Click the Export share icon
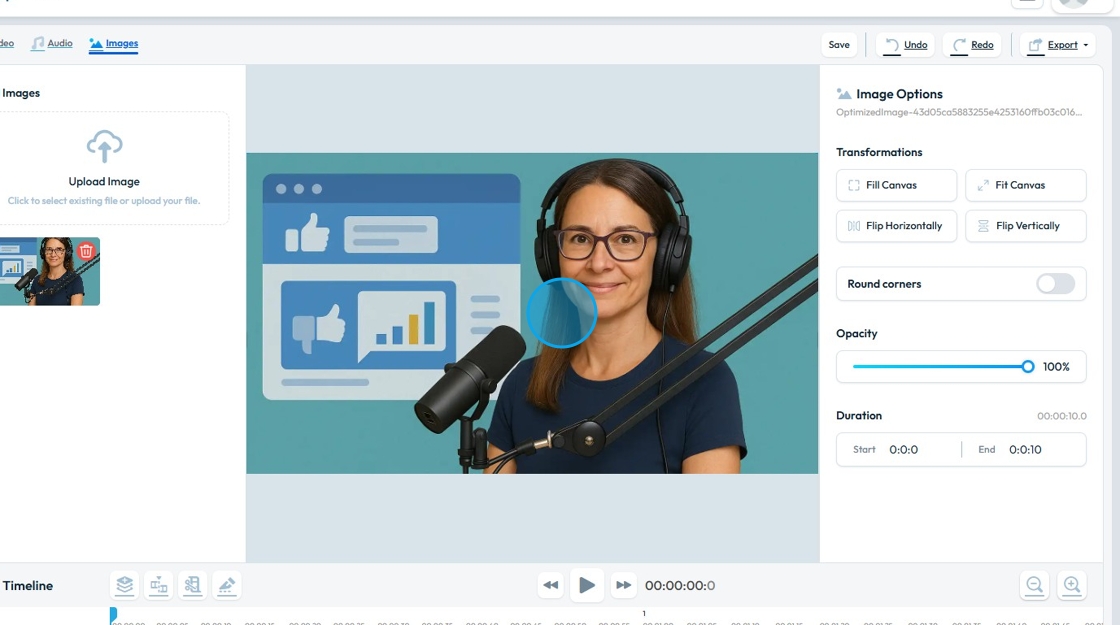Screen dimensions: 1120x625 (1035, 45)
